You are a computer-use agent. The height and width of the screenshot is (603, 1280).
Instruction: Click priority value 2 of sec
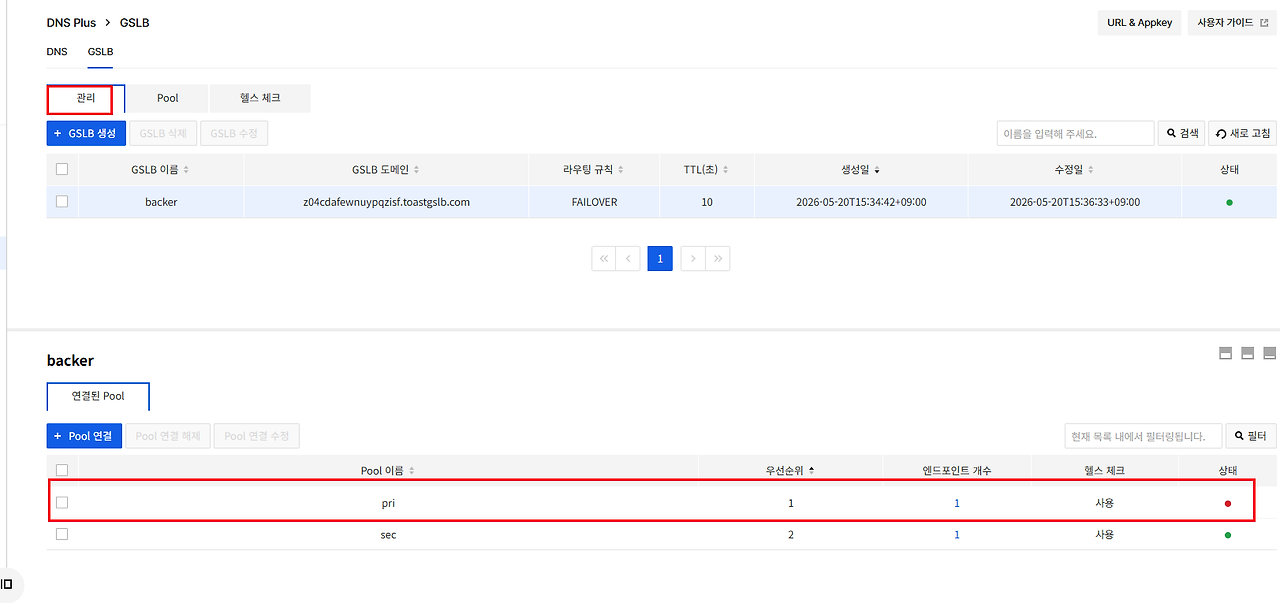(791, 535)
